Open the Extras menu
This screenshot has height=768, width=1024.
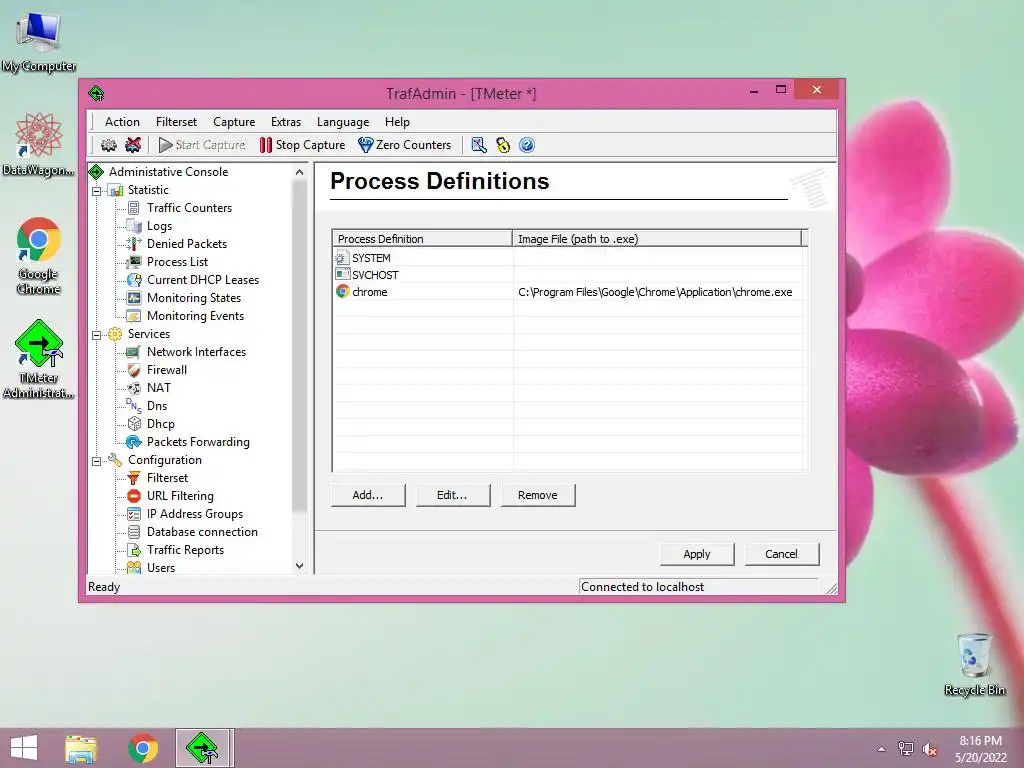coord(286,121)
